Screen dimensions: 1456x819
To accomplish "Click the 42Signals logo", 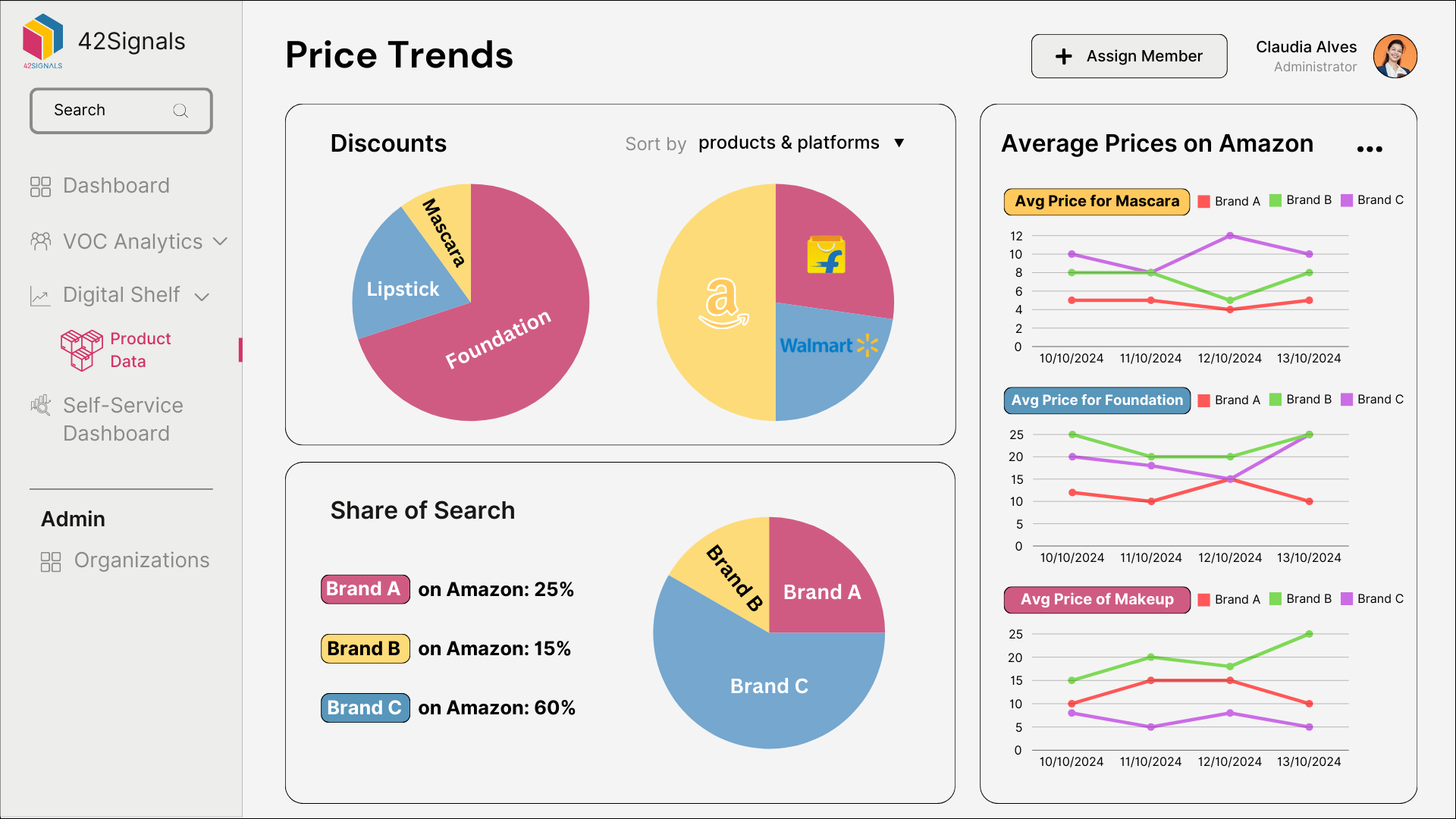I will (x=42, y=39).
